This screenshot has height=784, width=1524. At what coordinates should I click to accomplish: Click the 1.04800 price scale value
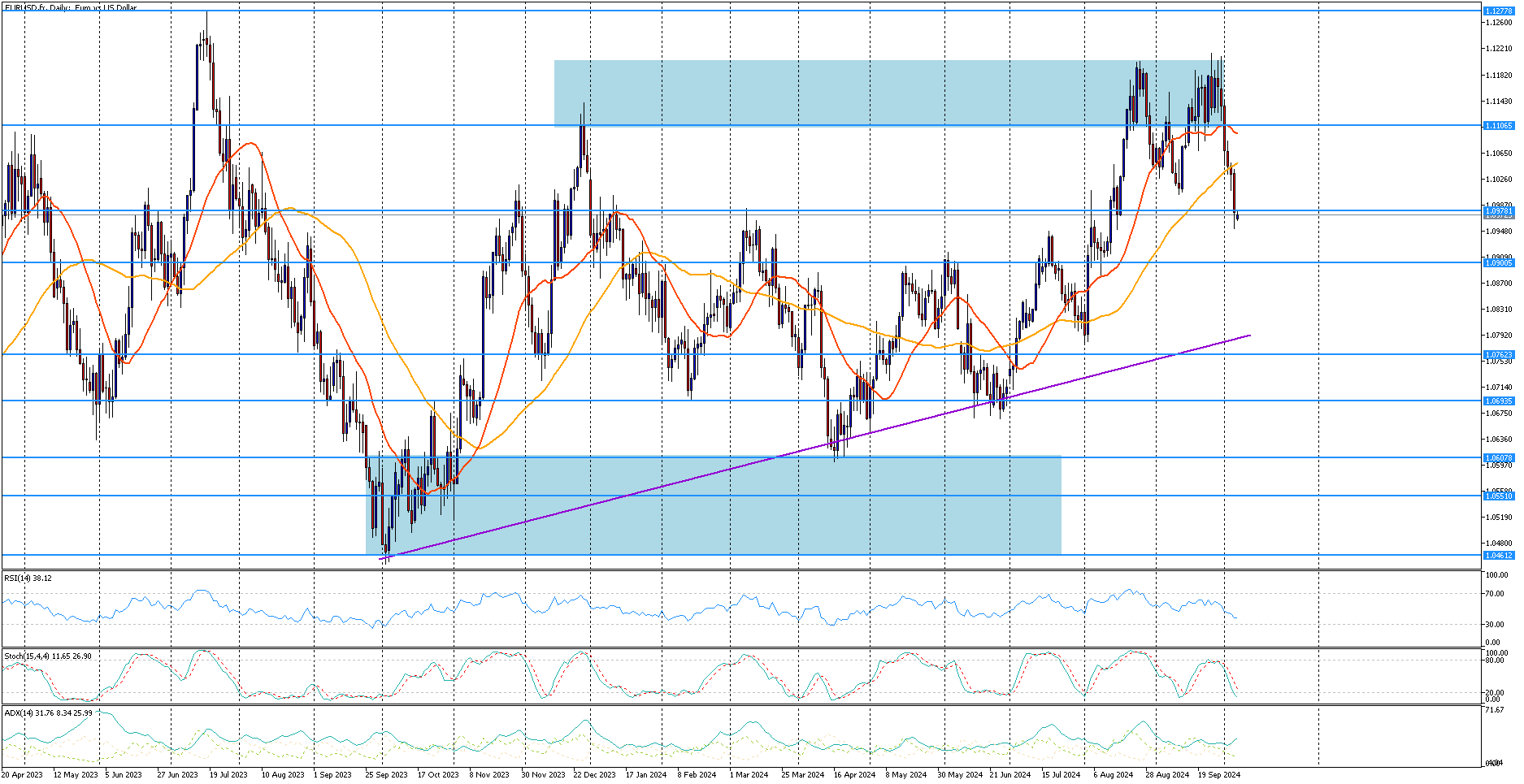pyautogui.click(x=1499, y=543)
